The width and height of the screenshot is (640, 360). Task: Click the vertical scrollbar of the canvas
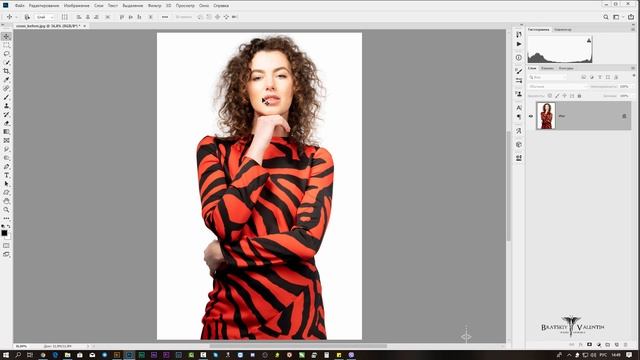click(509, 186)
